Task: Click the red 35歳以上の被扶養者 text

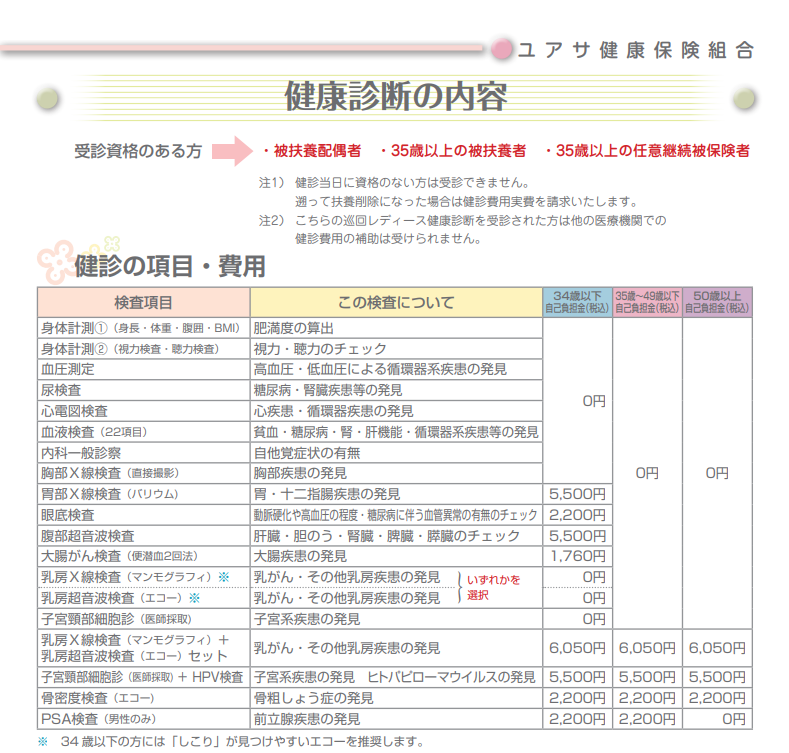Action: click(453, 151)
